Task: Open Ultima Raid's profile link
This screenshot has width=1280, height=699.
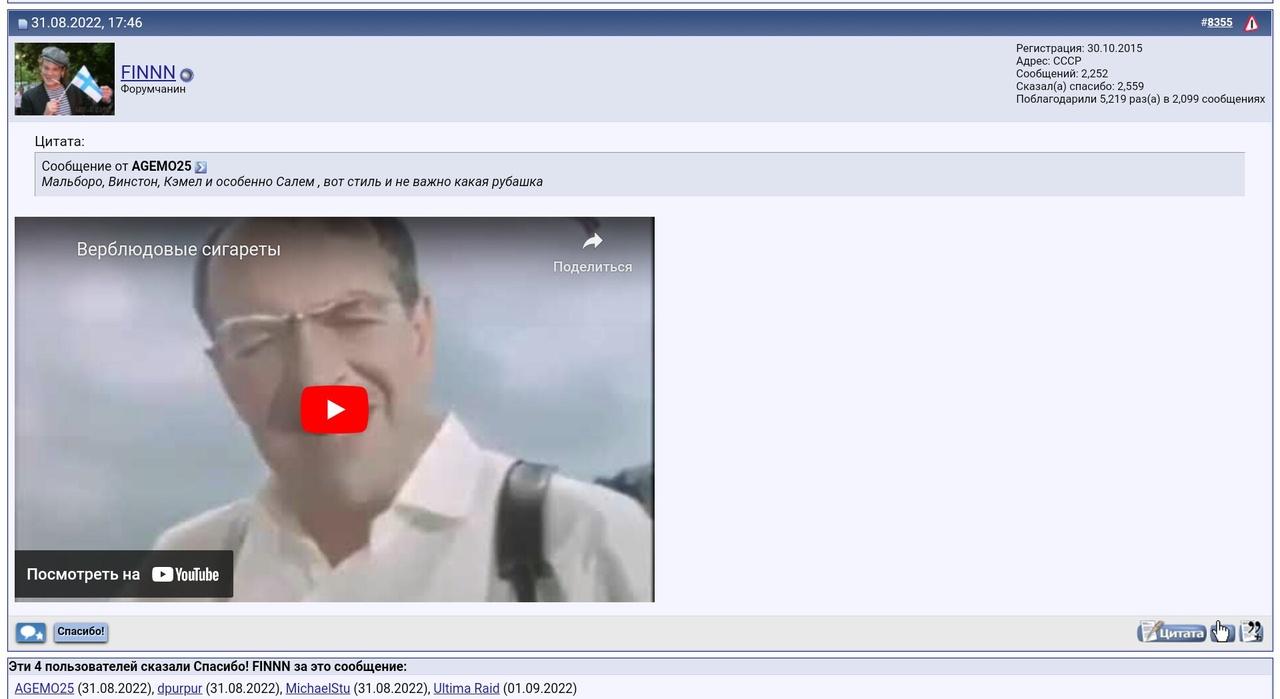Action: (x=466, y=688)
